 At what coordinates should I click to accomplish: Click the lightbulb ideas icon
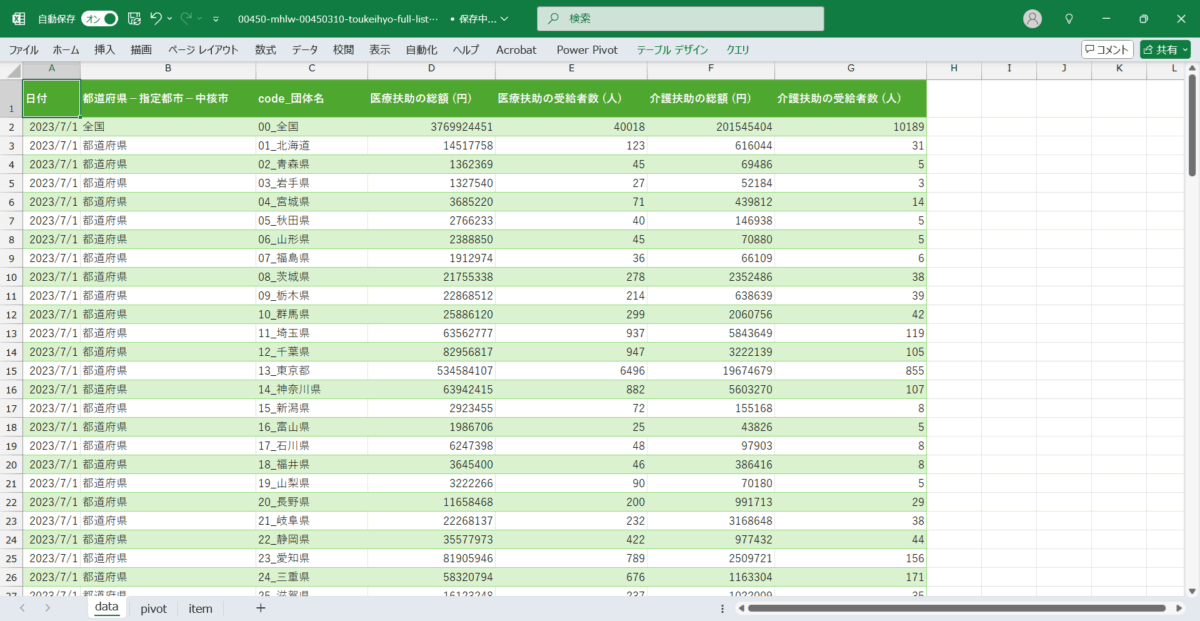click(x=1069, y=18)
